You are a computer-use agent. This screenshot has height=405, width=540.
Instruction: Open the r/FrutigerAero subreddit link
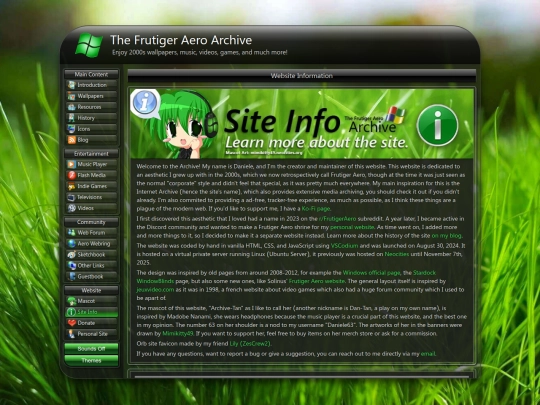338,219
